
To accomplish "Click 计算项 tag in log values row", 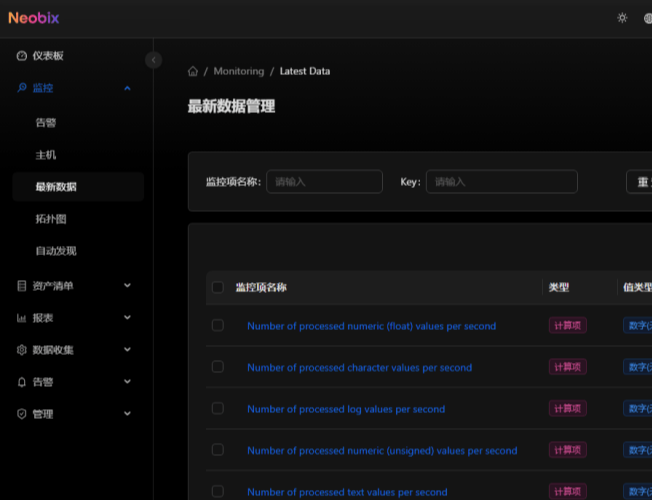I will pyautogui.click(x=568, y=408).
